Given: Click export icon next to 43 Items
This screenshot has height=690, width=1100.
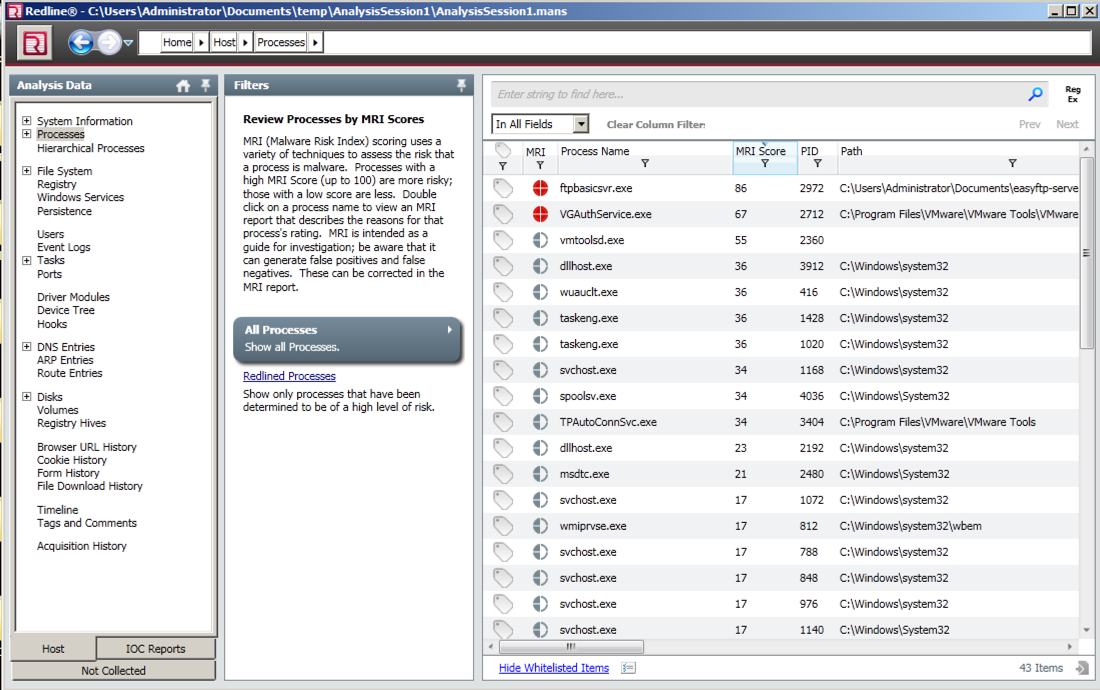Looking at the screenshot, I should tap(1082, 668).
